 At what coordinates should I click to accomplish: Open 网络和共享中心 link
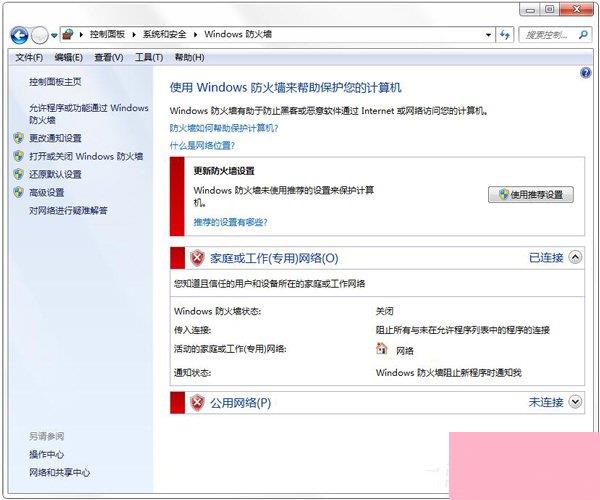click(x=59, y=472)
